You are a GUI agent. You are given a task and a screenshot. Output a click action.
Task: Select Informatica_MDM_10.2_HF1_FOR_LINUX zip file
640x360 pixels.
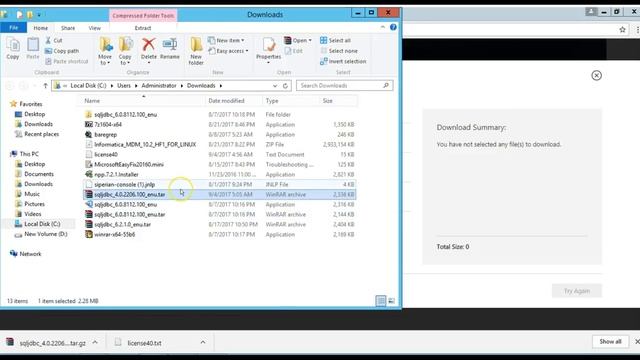tap(220, 144)
